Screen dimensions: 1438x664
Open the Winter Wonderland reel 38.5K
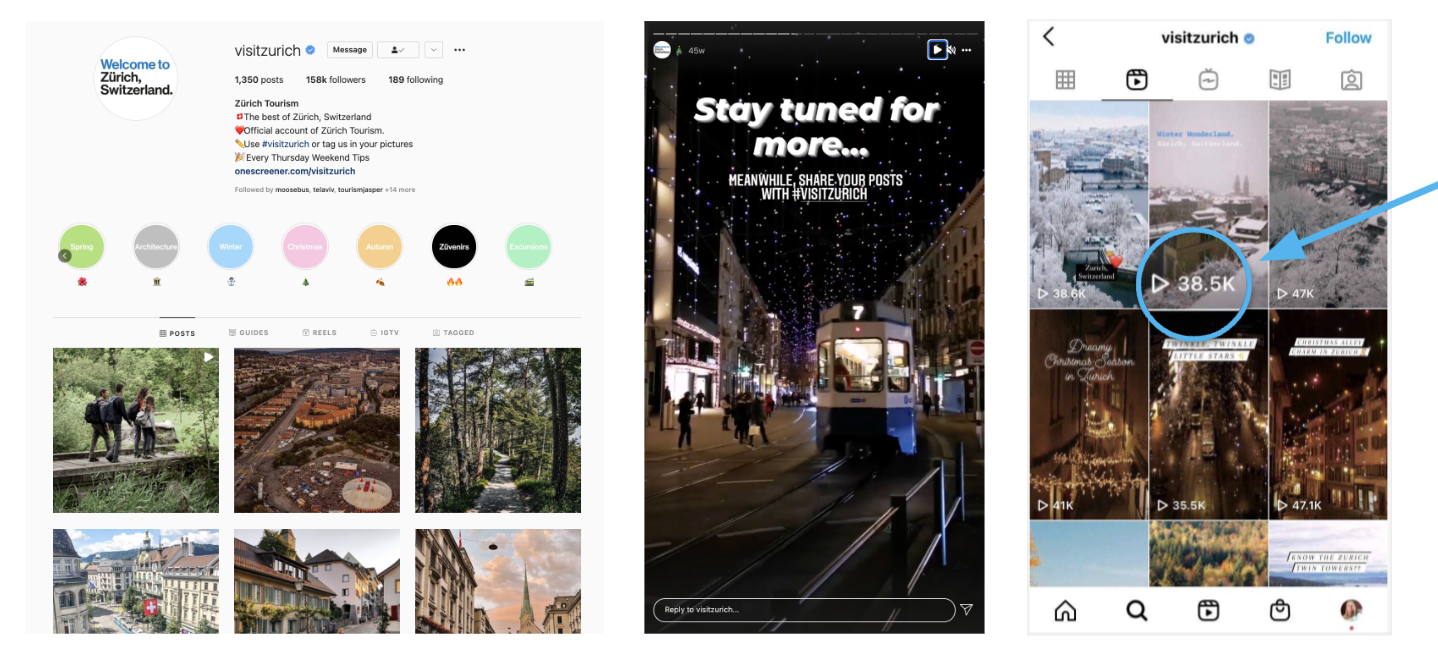pos(1208,204)
